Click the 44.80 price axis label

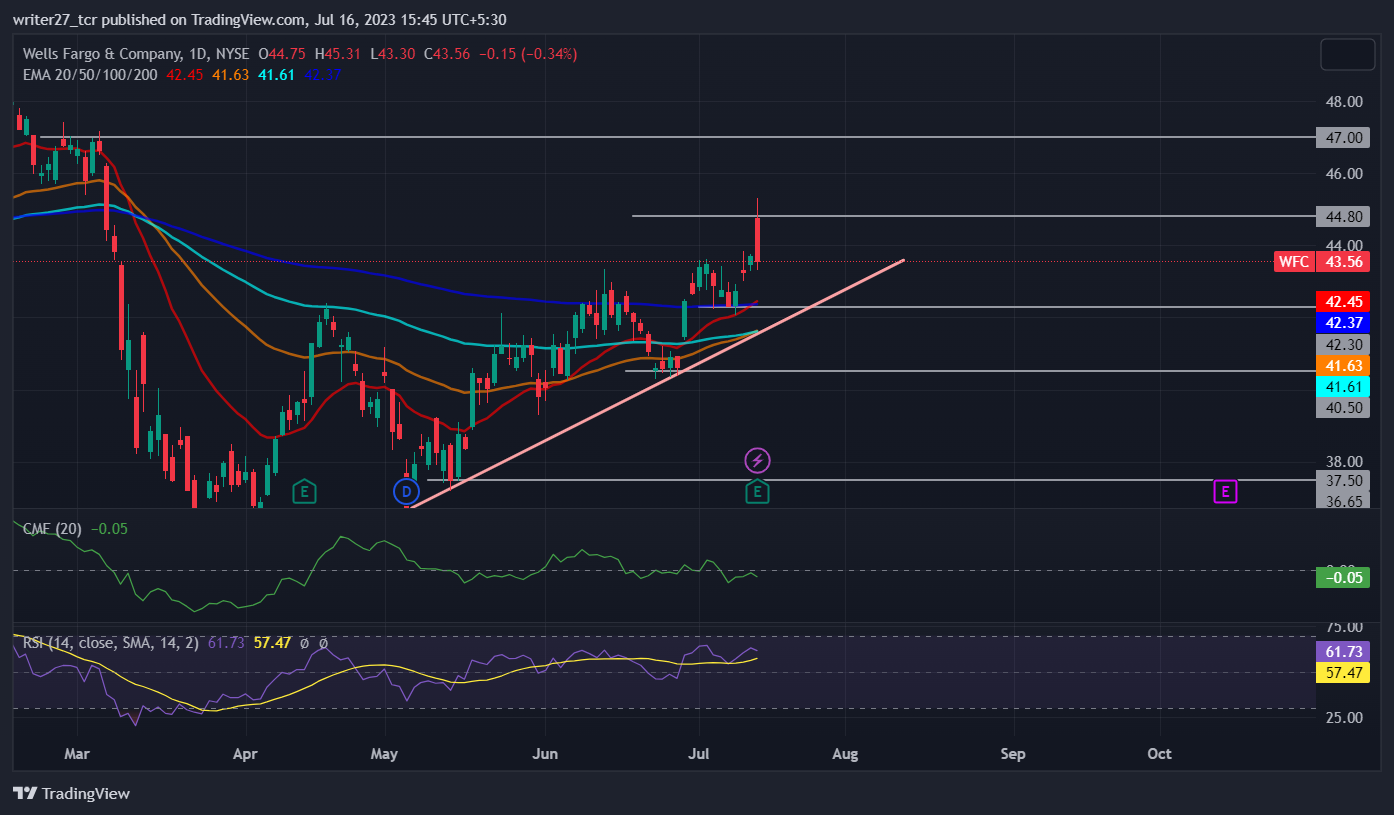[1343, 216]
